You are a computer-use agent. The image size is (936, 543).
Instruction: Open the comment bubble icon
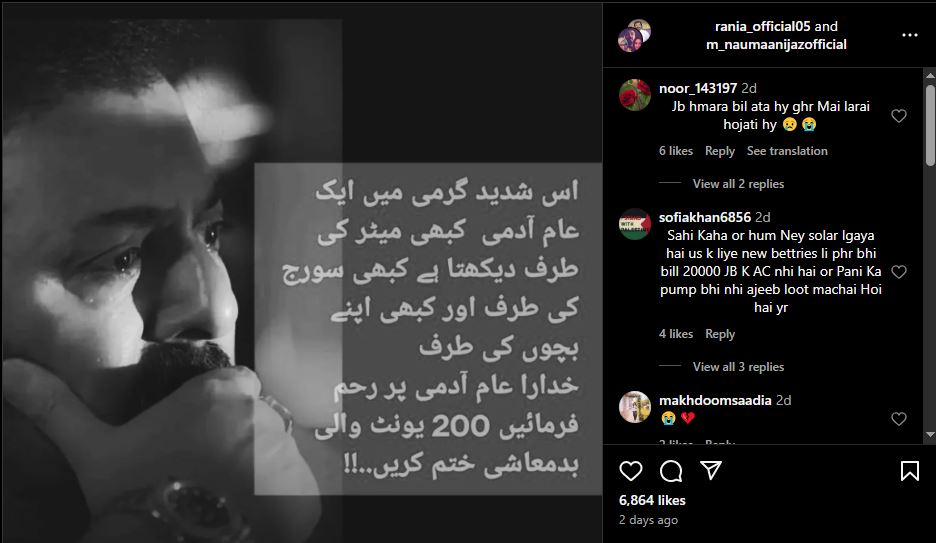(x=671, y=471)
